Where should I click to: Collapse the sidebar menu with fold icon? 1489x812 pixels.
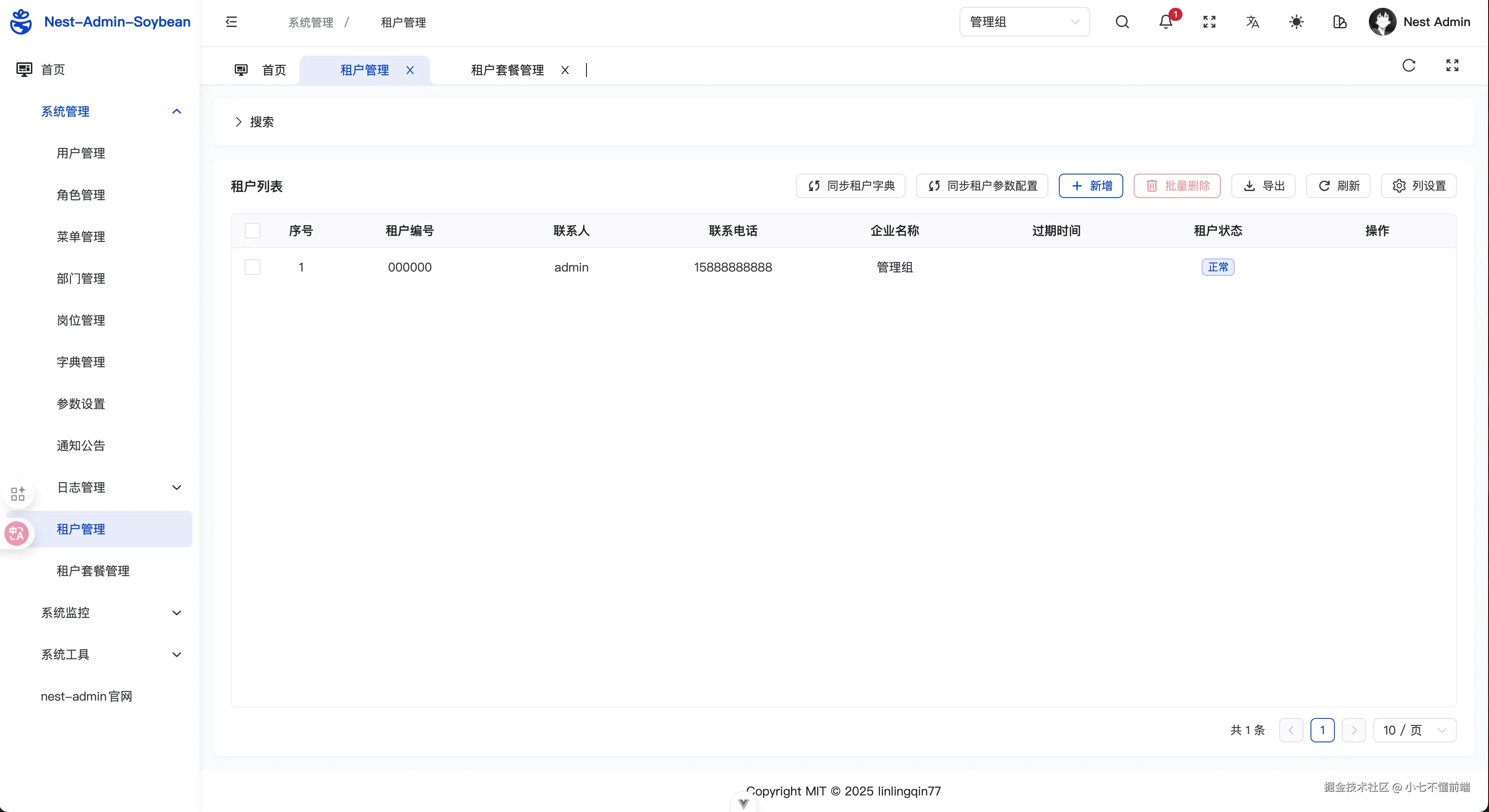[231, 22]
